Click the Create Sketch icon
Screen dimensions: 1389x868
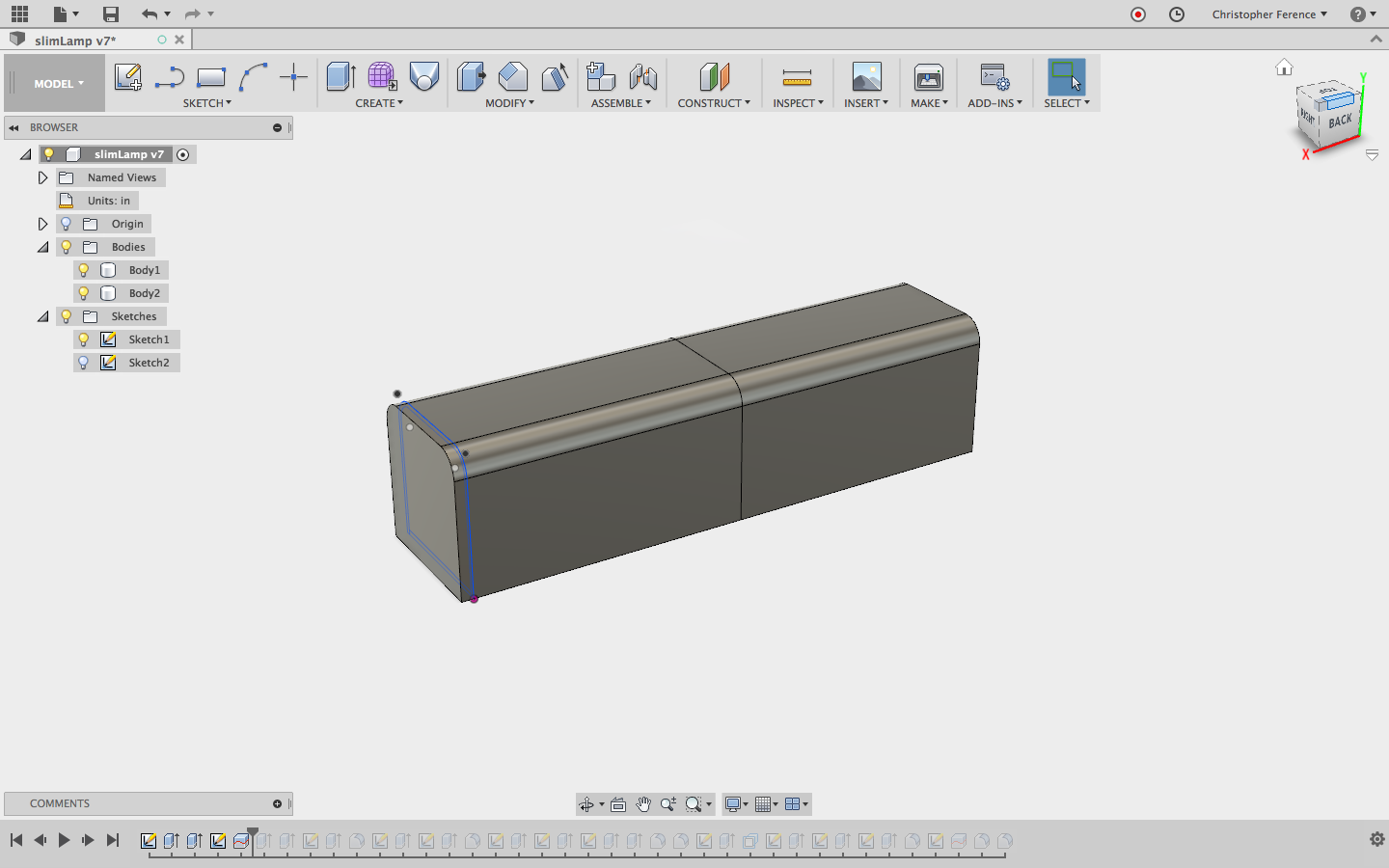(127, 77)
